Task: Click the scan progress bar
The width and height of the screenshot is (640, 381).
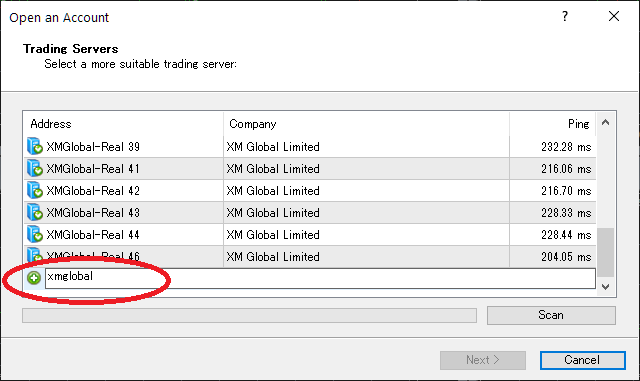Action: 249,315
